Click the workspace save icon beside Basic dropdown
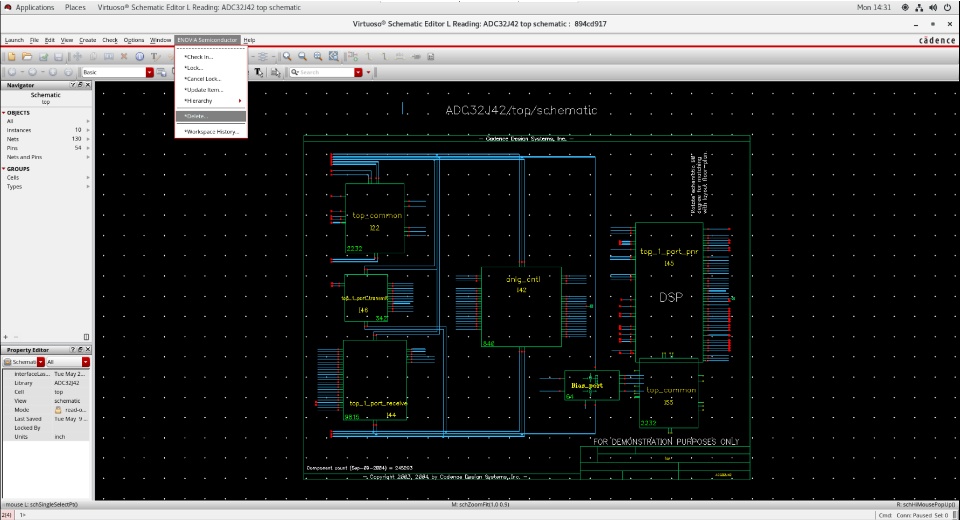 (x=162, y=72)
